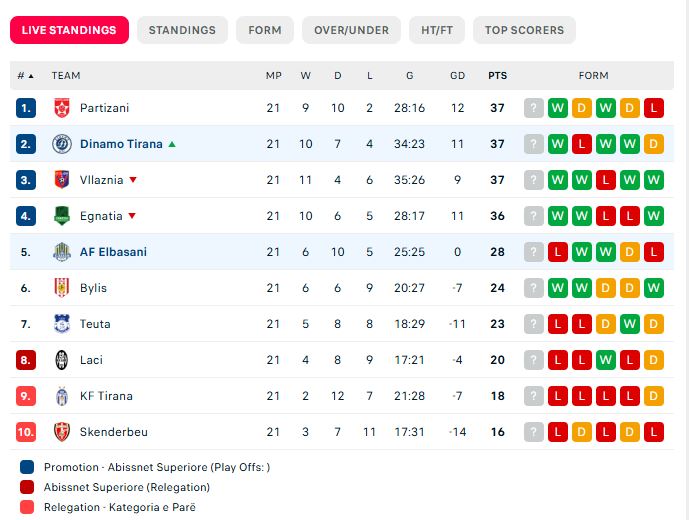Viewport: 689px width, 520px height.
Task: Open the TOP SCORERS tab
Action: [x=524, y=30]
